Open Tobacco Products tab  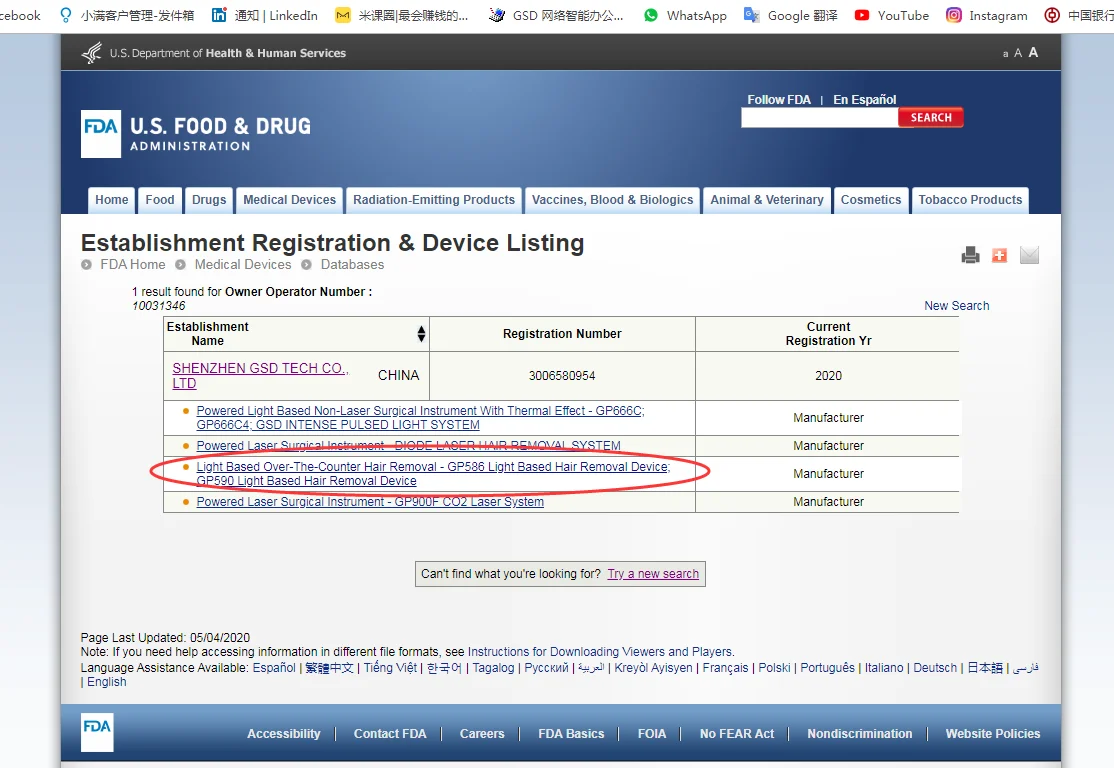tap(970, 200)
